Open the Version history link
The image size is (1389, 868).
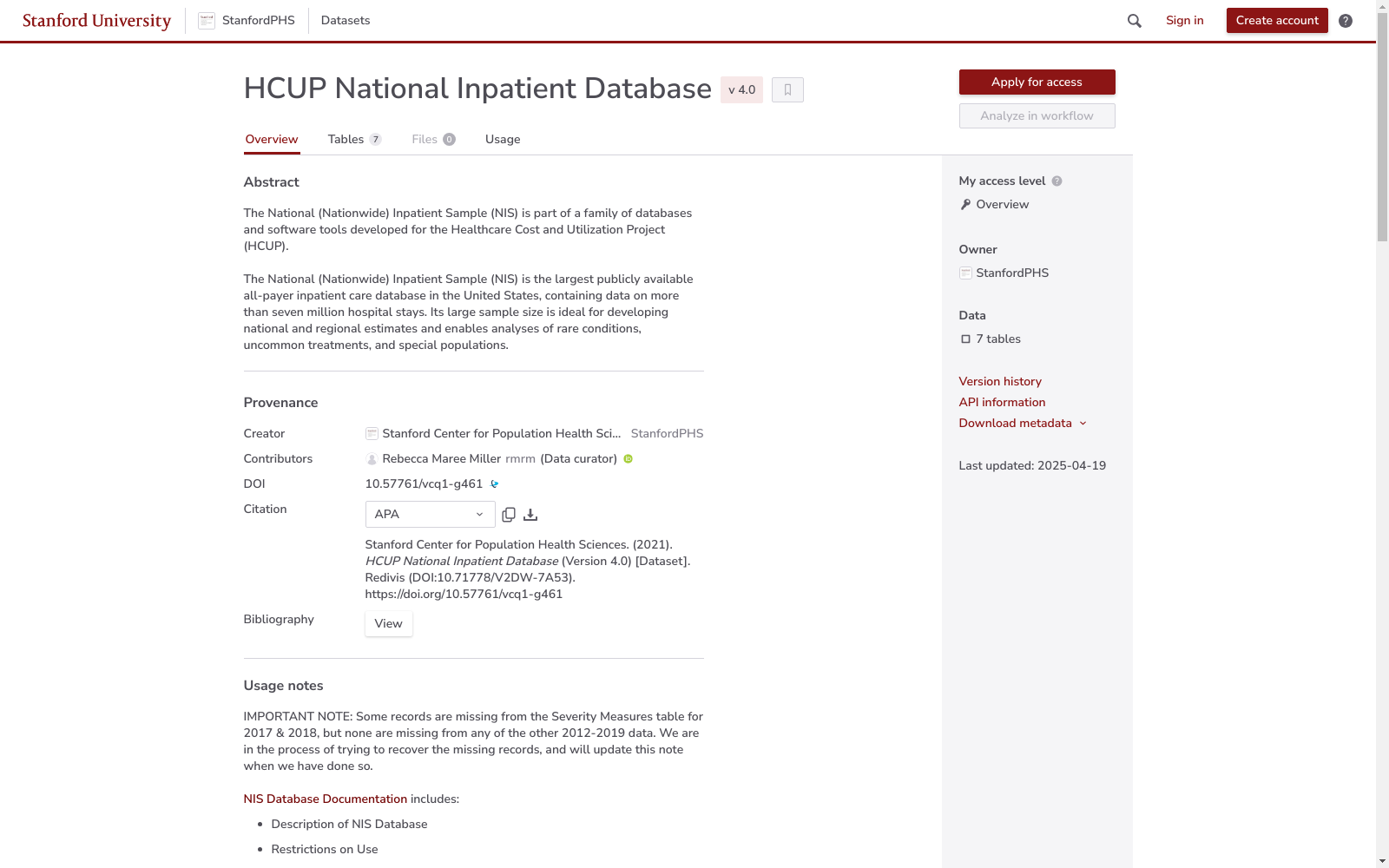coord(1000,382)
